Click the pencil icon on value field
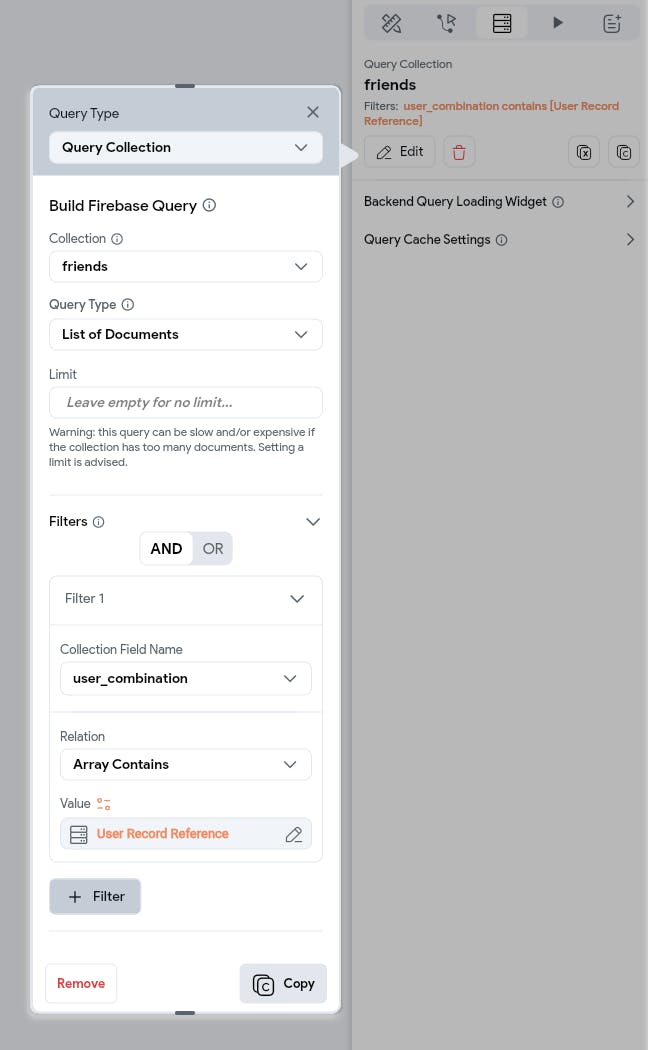This screenshot has height=1050, width=648. [294, 834]
